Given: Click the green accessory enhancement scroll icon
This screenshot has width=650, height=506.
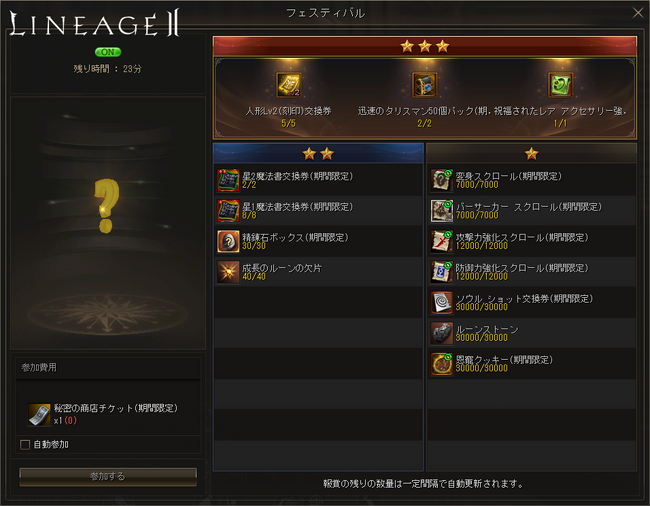Looking at the screenshot, I should click(560, 85).
